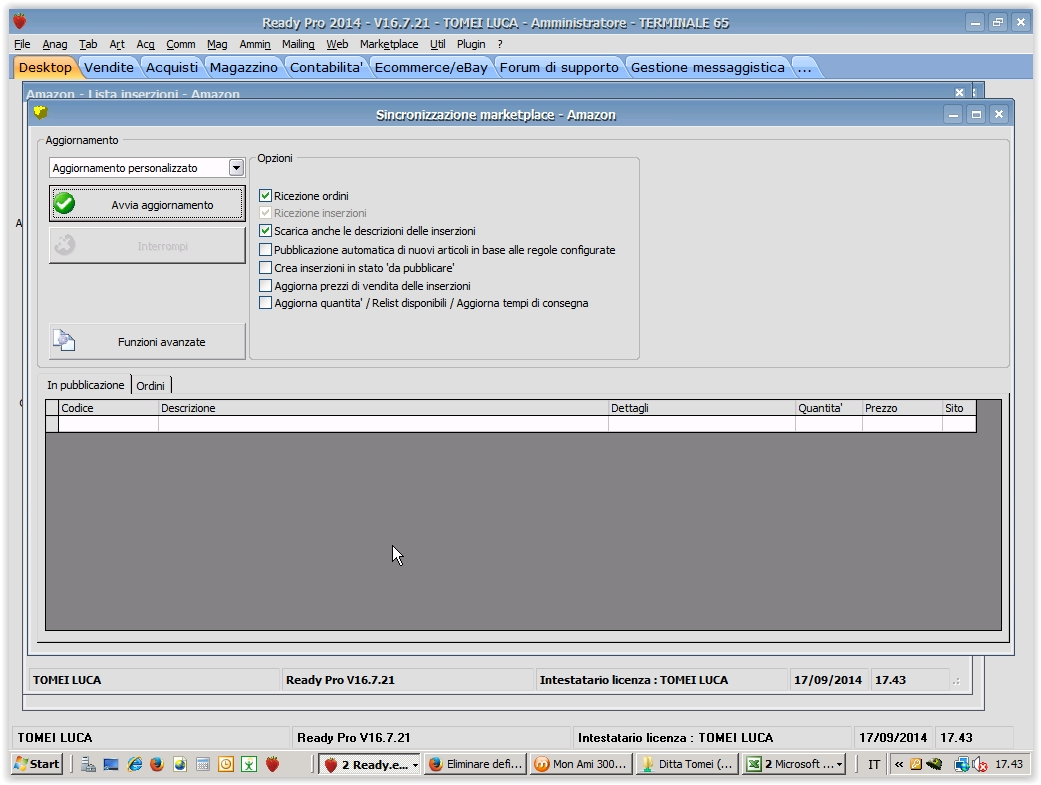Viewport: 1041px width, 785px height.
Task: Enable Crea inserzioni in stato 'da pubblicare'
Action: (x=266, y=268)
